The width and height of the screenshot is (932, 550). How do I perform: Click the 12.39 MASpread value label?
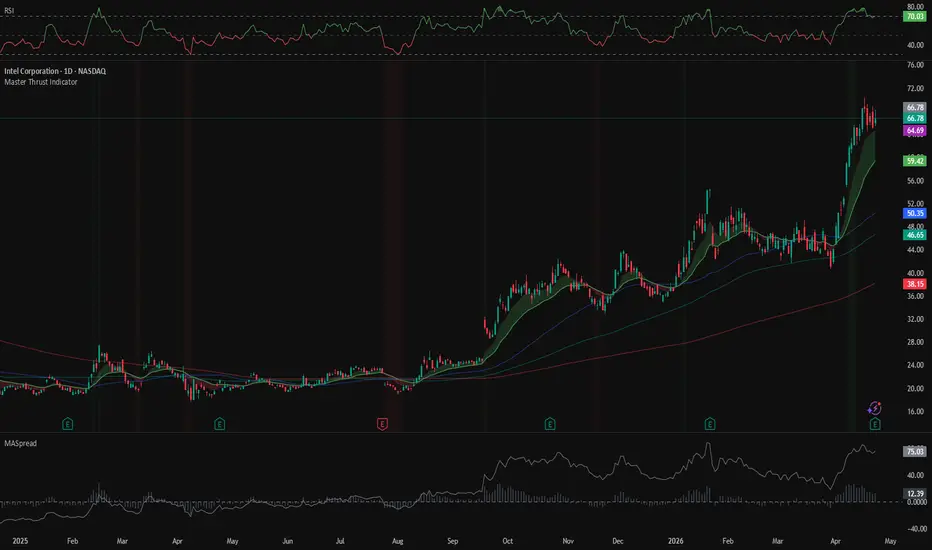(x=915, y=494)
